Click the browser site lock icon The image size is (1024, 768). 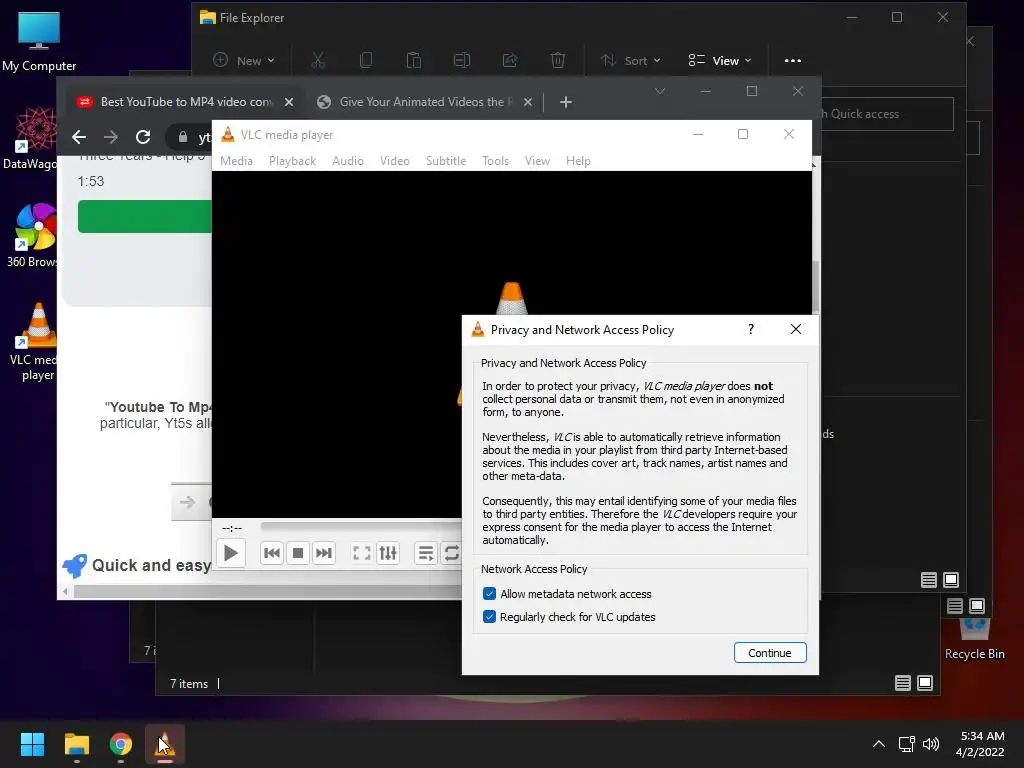click(183, 136)
